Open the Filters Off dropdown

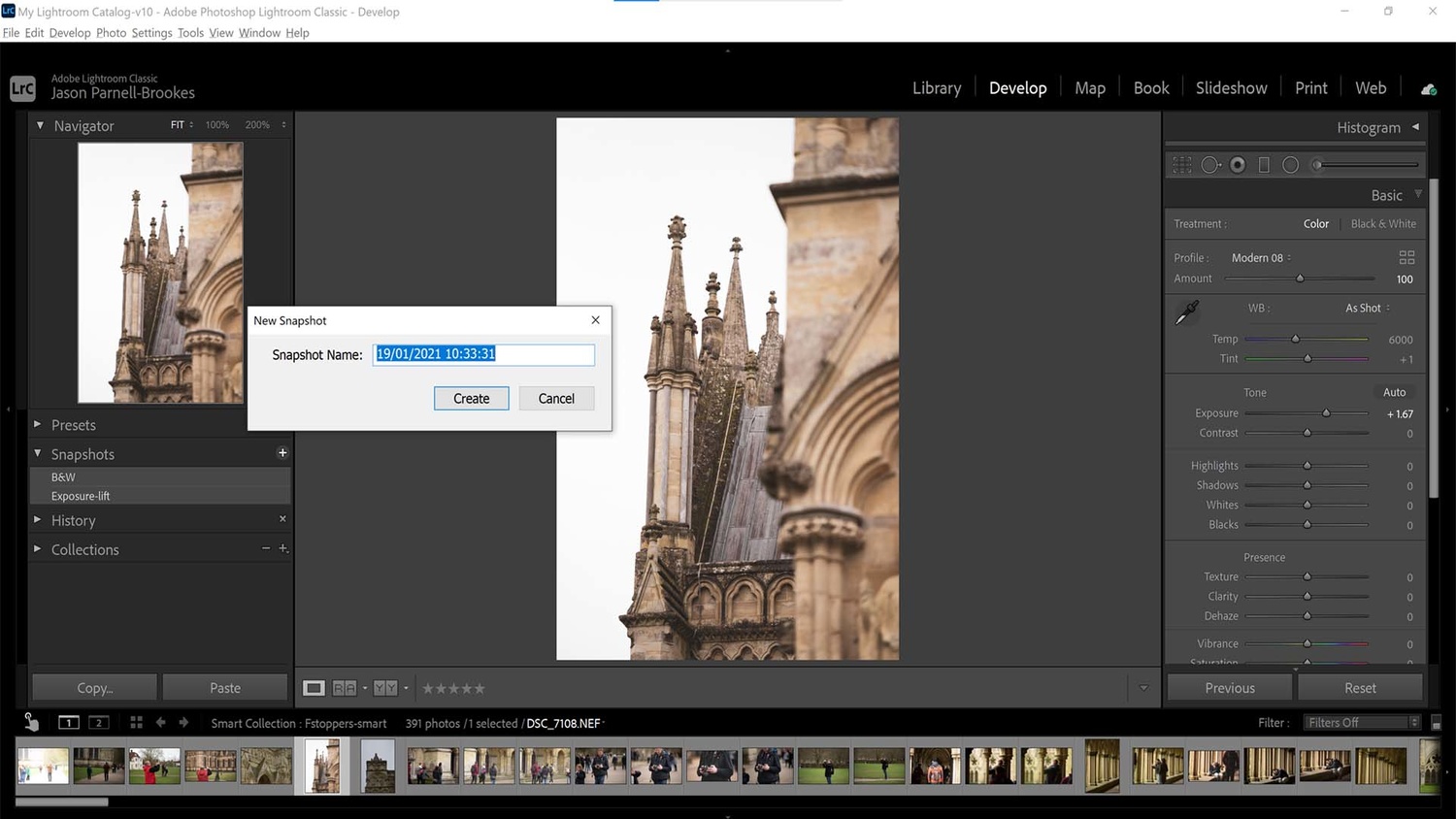[x=1362, y=723]
